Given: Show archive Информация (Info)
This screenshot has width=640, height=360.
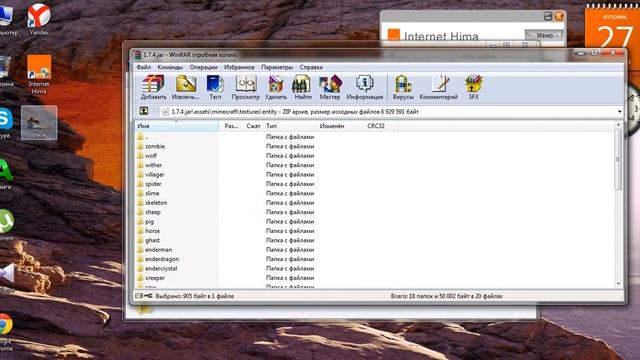Looking at the screenshot, I should [364, 87].
